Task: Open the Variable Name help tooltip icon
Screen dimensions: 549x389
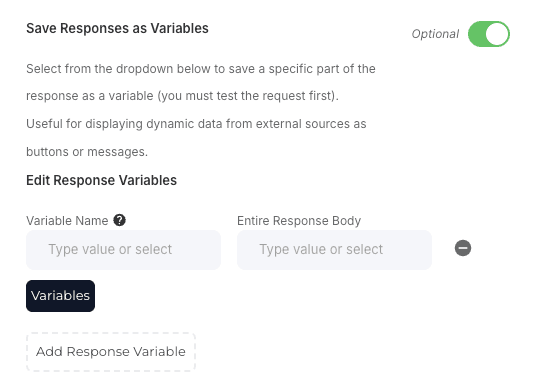Action: [x=119, y=220]
